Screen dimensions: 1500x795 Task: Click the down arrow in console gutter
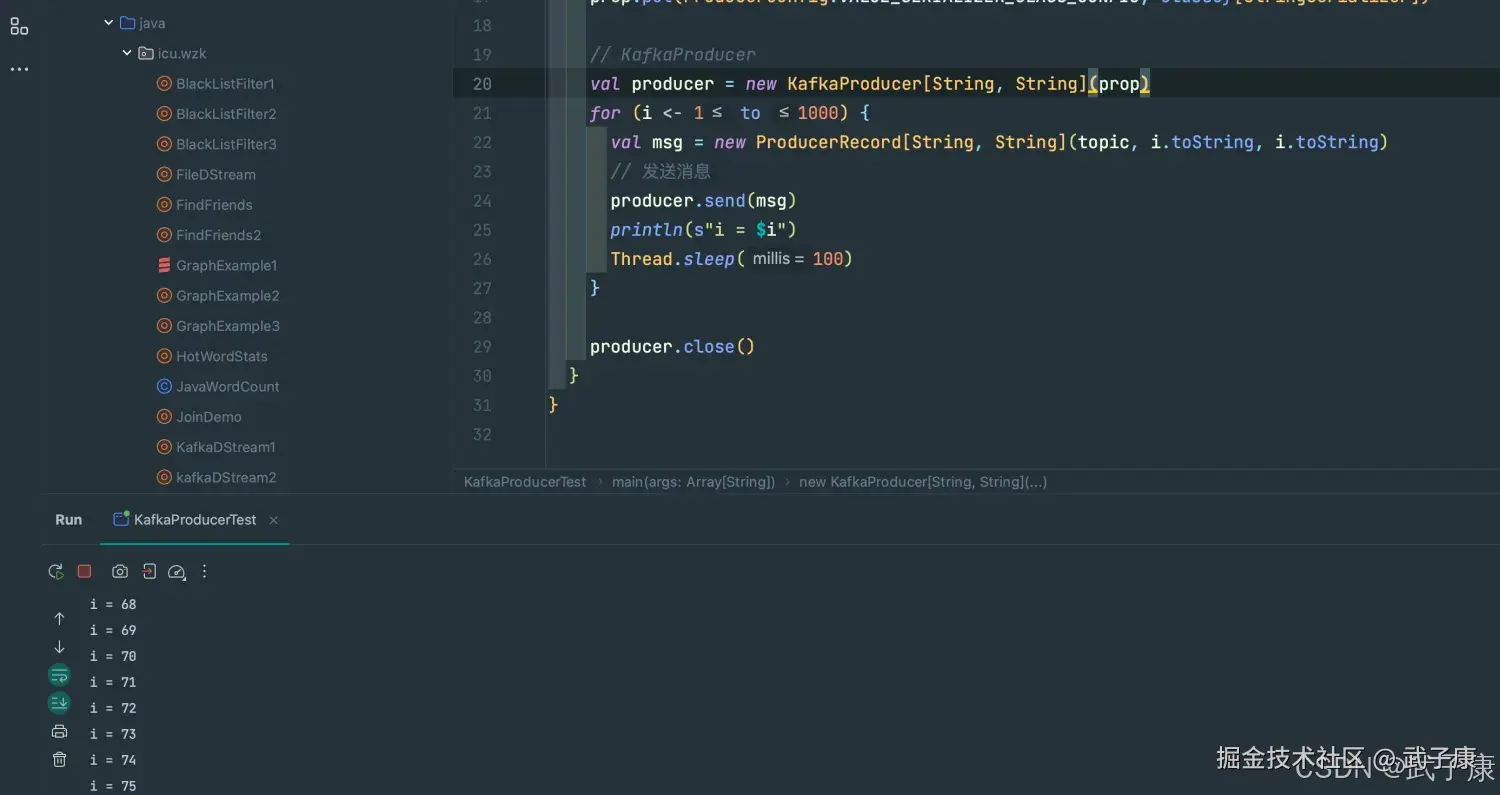pyautogui.click(x=59, y=647)
